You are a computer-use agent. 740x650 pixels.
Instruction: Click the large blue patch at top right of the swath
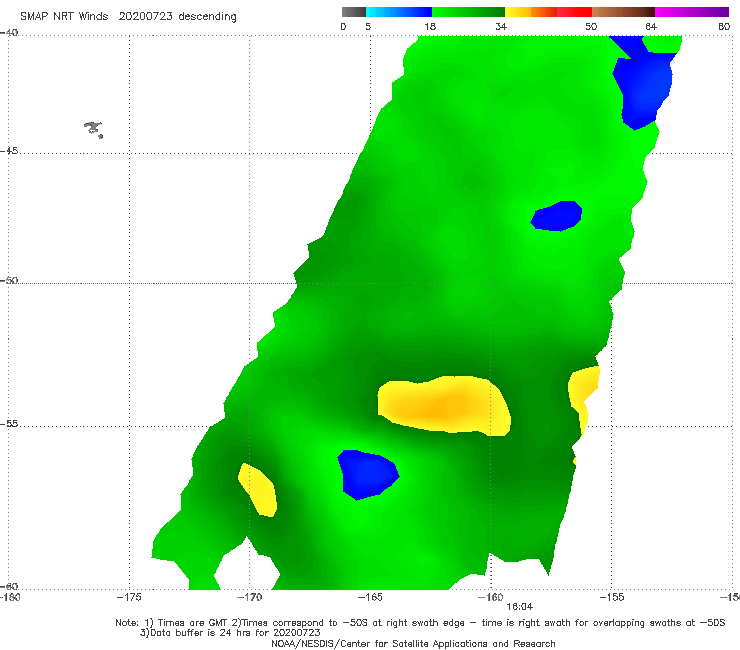[x=643, y=83]
